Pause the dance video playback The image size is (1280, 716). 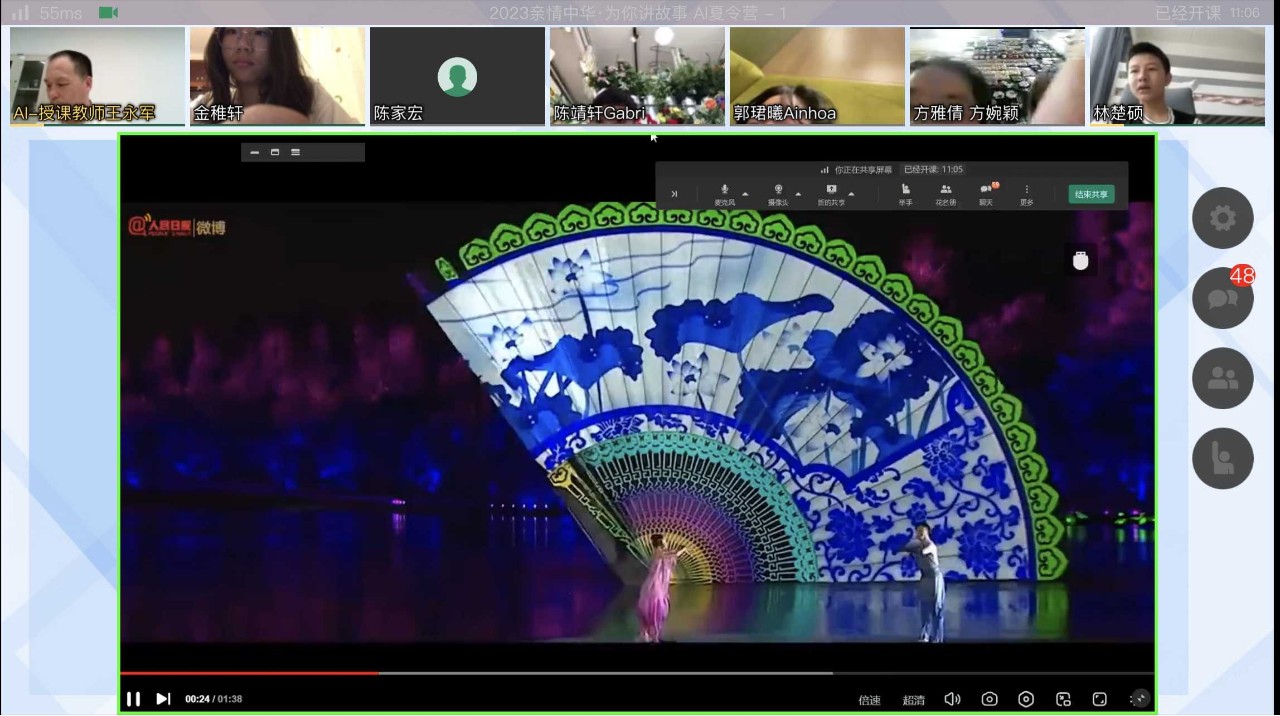[x=133, y=699]
